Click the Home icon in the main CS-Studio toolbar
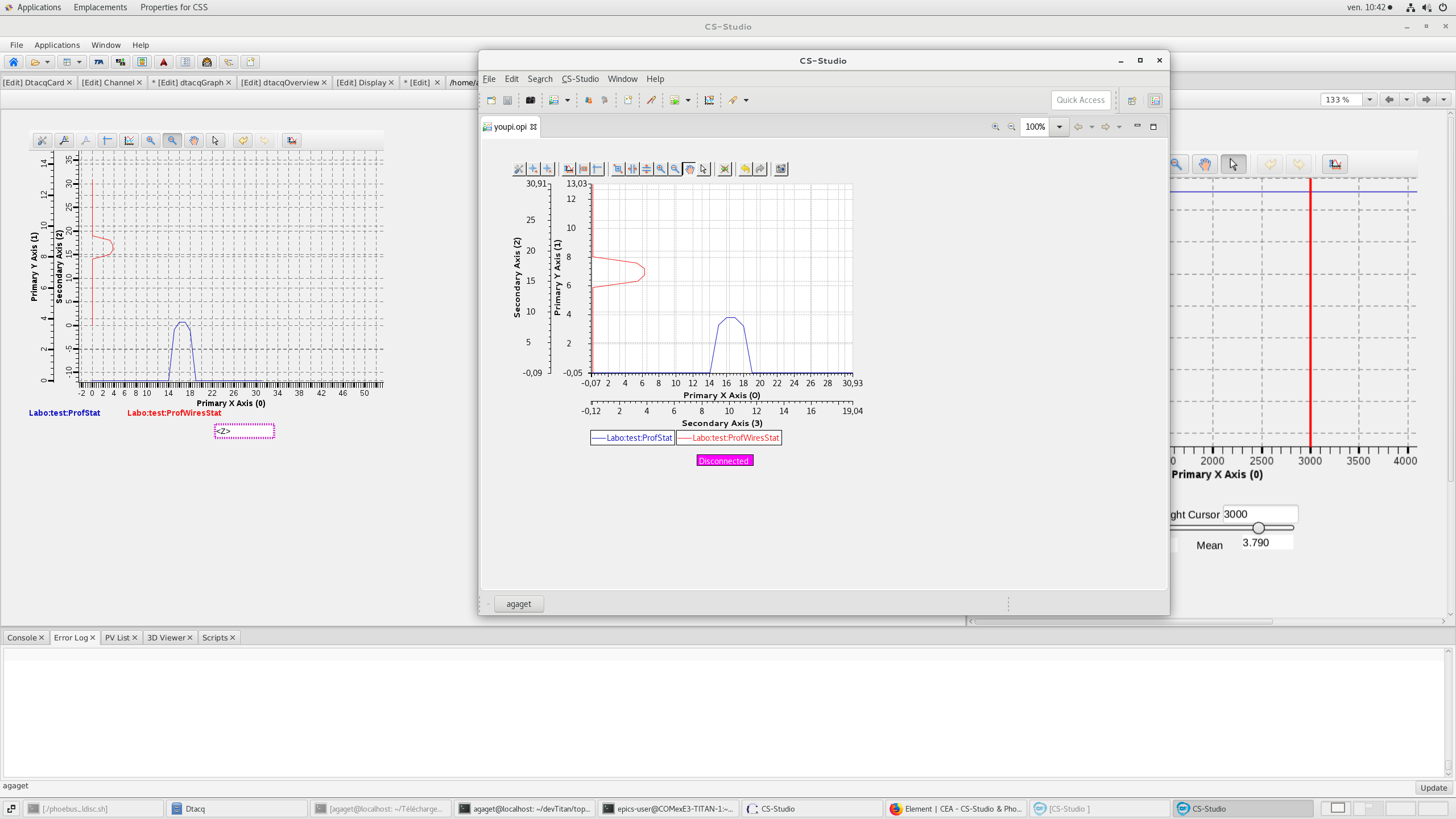This screenshot has height=819, width=1456. tap(14, 62)
